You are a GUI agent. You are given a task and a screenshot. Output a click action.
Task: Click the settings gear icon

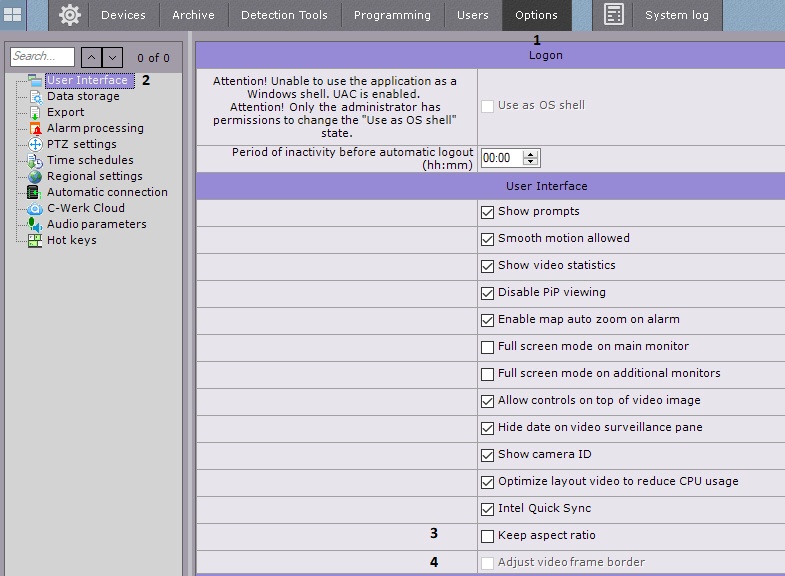[x=69, y=15]
